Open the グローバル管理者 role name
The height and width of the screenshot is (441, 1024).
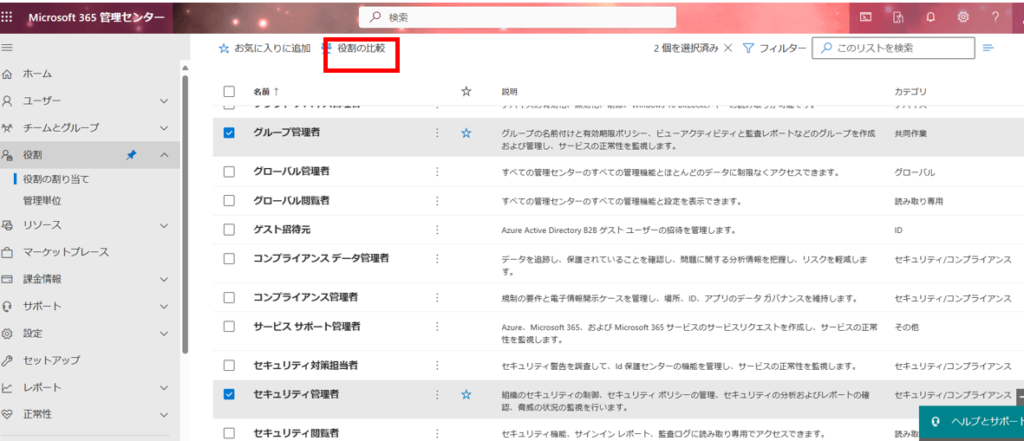point(291,171)
